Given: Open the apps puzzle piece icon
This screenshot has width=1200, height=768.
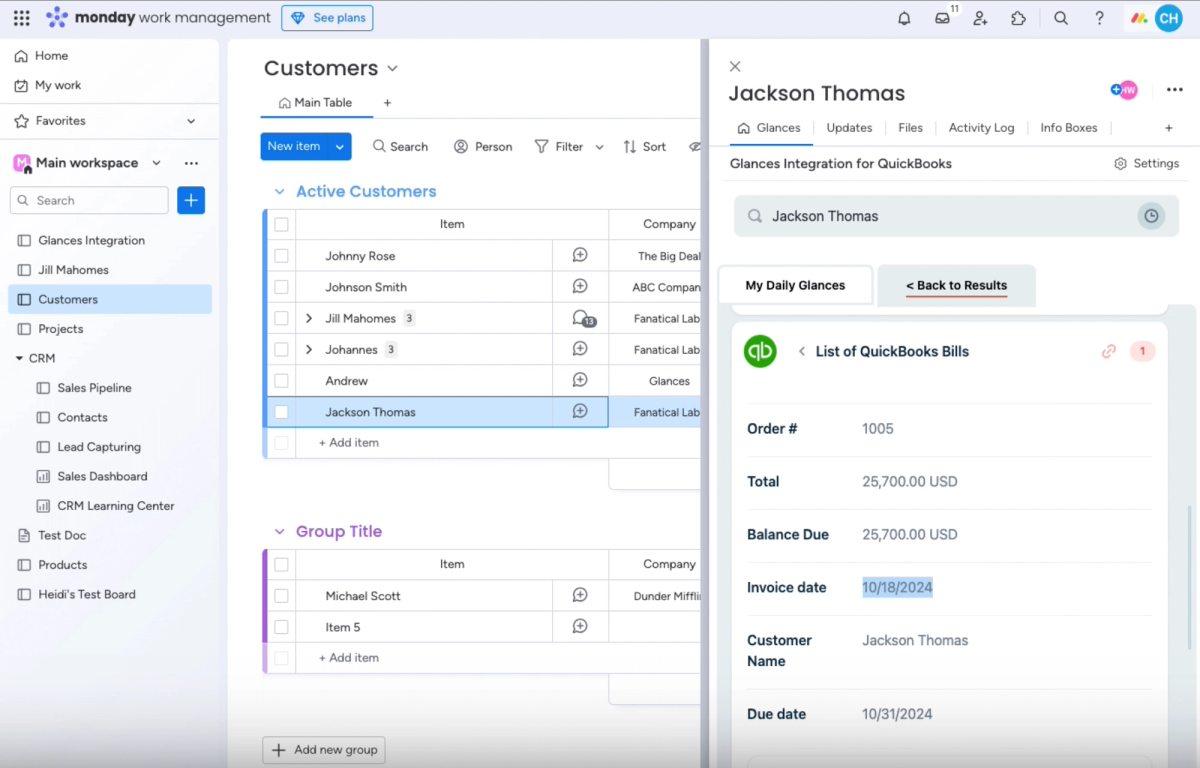Looking at the screenshot, I should pyautogui.click(x=1018, y=18).
